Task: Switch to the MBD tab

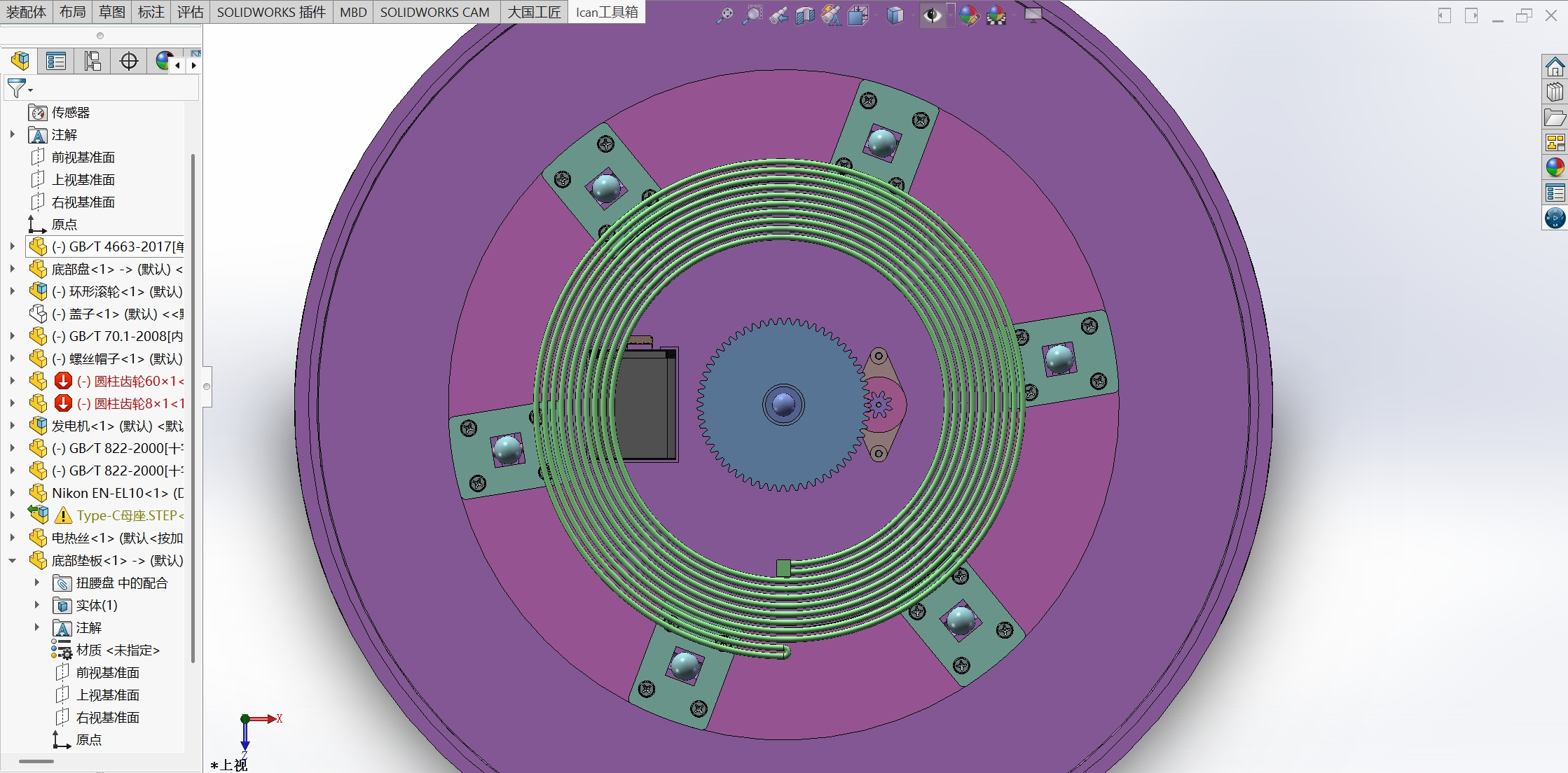Action: (x=353, y=12)
